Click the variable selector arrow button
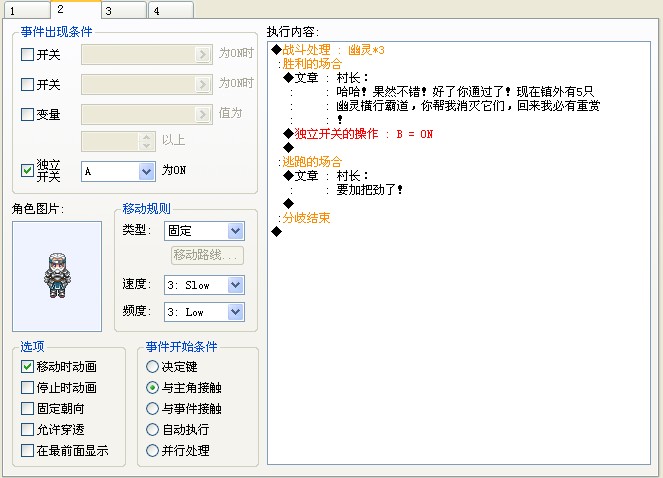 pos(203,114)
